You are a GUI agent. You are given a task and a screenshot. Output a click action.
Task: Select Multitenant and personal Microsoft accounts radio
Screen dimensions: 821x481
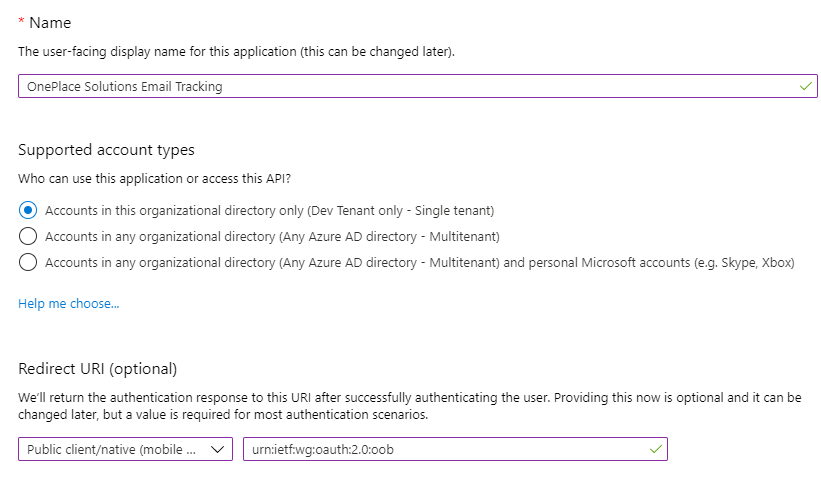point(28,263)
